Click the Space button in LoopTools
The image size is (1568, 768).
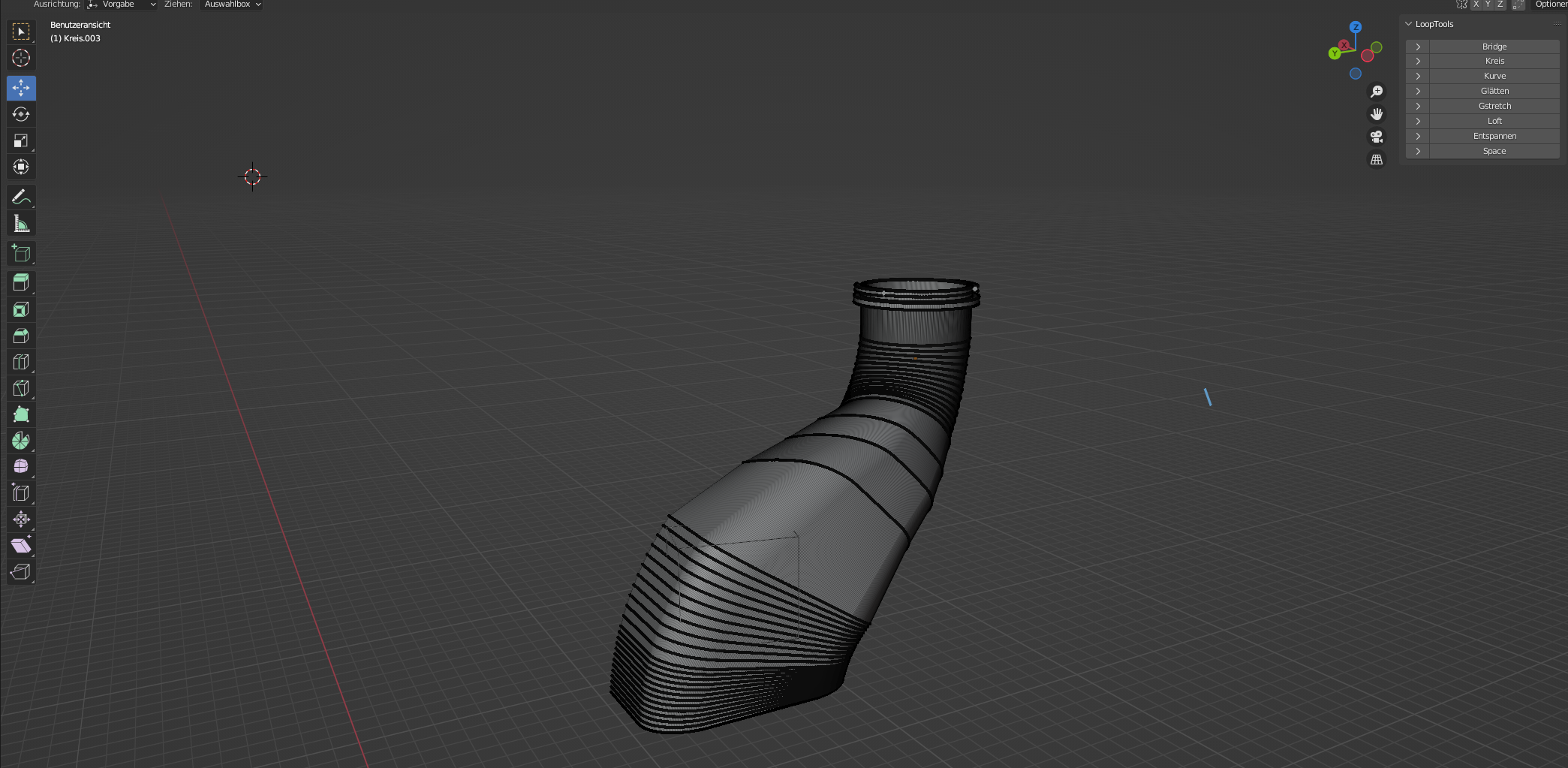point(1494,152)
